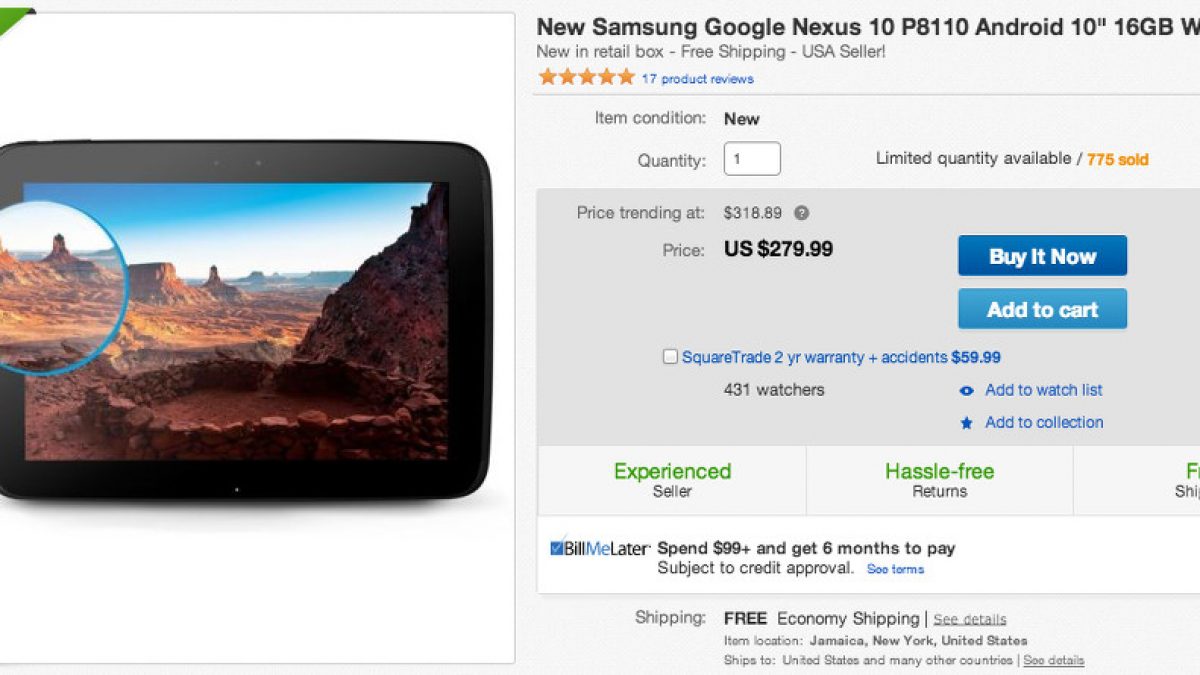Open shipping See details link
The image size is (1200, 675).
969,619
